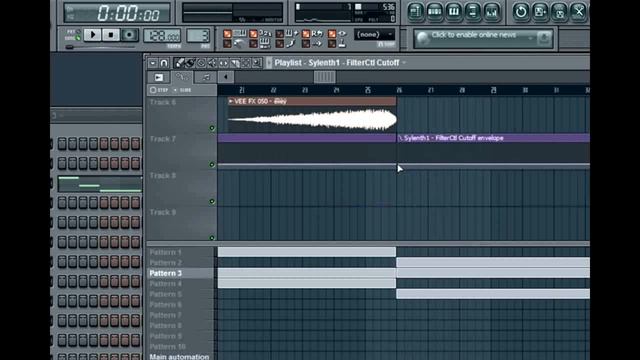Select the VEE FX 050 audio clip waveform
The width and height of the screenshot is (640, 360).
pyautogui.click(x=312, y=120)
